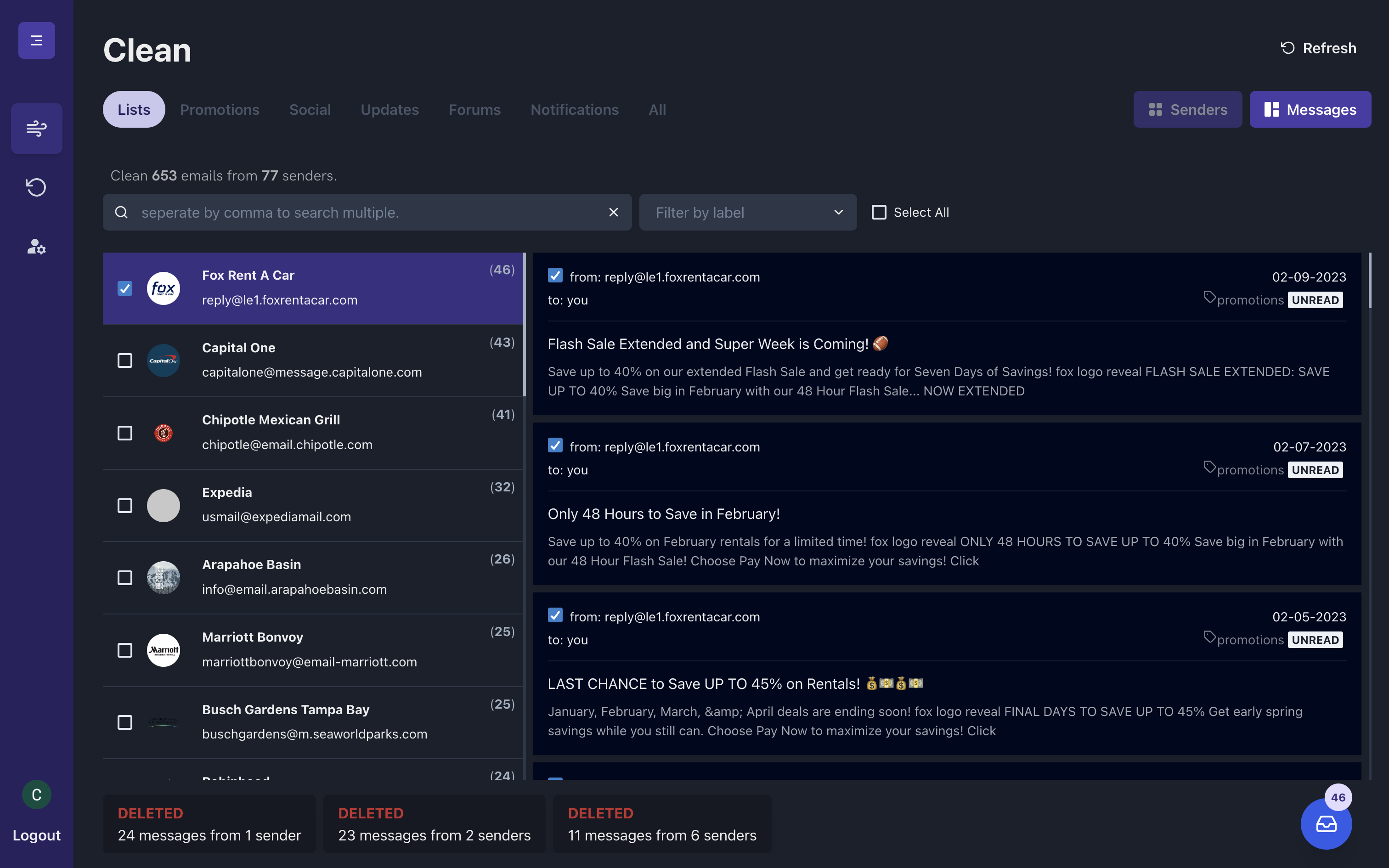Open deleted 24 messages from 1 sender
The height and width of the screenshot is (868, 1389).
pyautogui.click(x=209, y=824)
